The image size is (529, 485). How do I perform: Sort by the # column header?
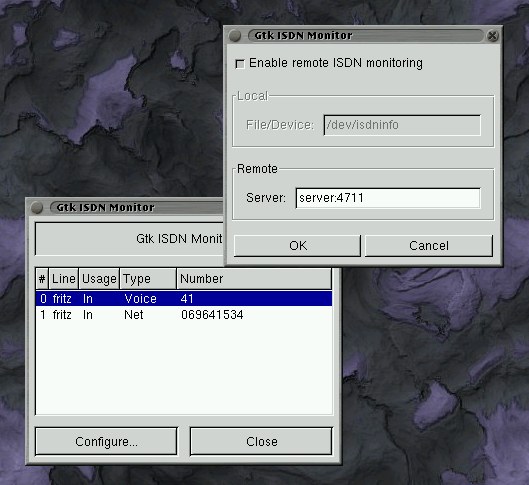click(42, 279)
